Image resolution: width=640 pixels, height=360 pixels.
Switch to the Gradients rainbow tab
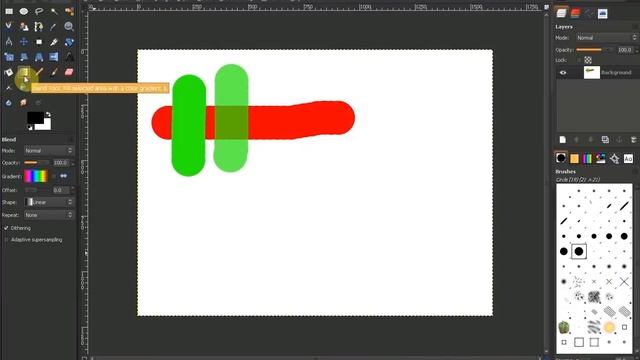(x=587, y=158)
